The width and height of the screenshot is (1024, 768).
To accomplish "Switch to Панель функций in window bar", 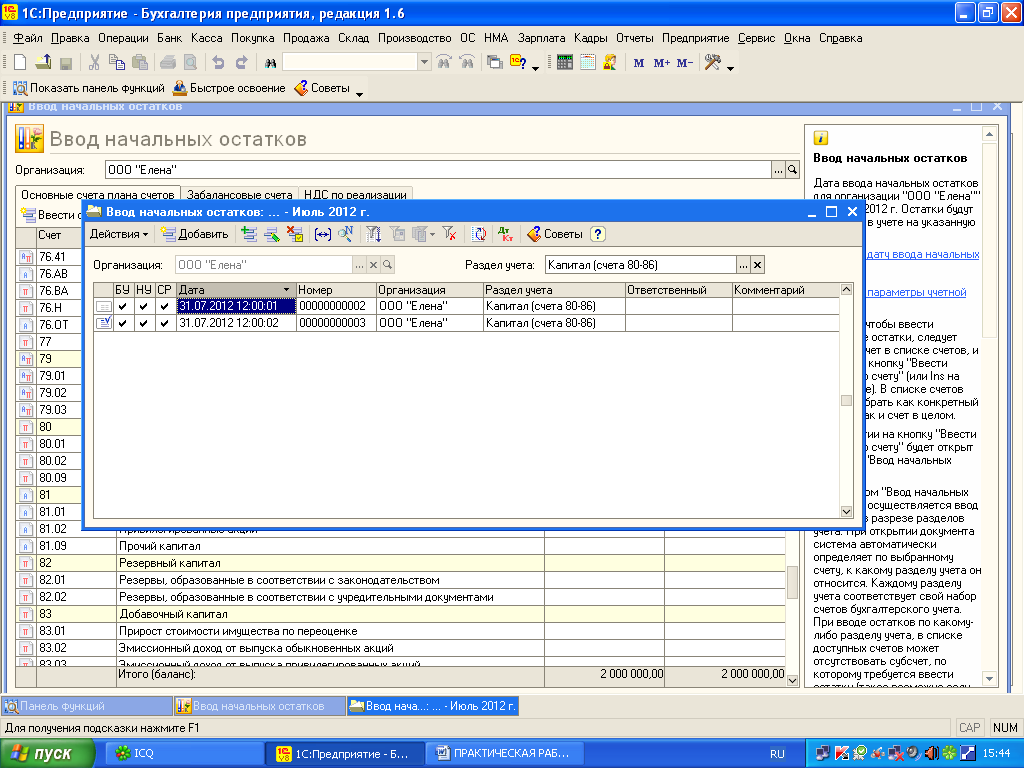I will (87, 706).
